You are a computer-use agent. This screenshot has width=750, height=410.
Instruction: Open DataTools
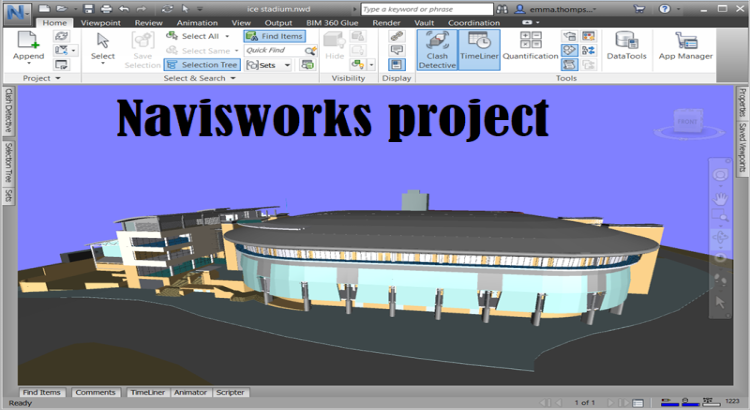coord(627,46)
